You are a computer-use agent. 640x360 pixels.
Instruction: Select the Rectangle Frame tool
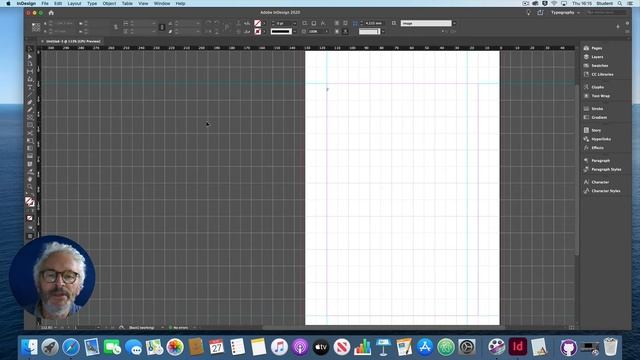pyautogui.click(x=30, y=118)
